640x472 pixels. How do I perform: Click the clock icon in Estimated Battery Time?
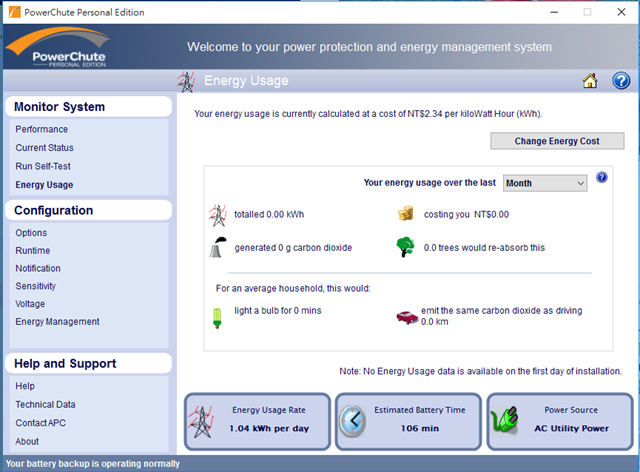point(352,421)
